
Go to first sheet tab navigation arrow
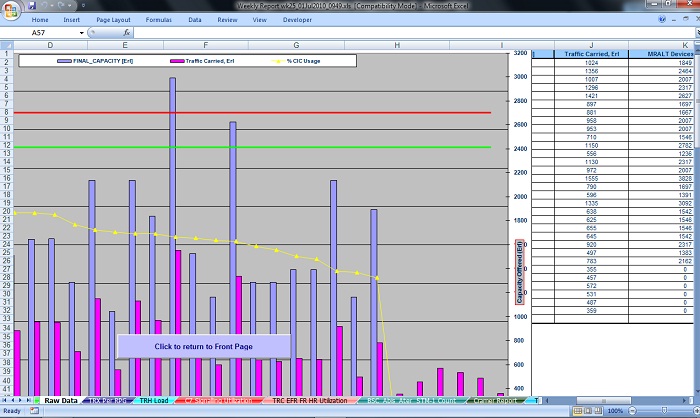5,400
